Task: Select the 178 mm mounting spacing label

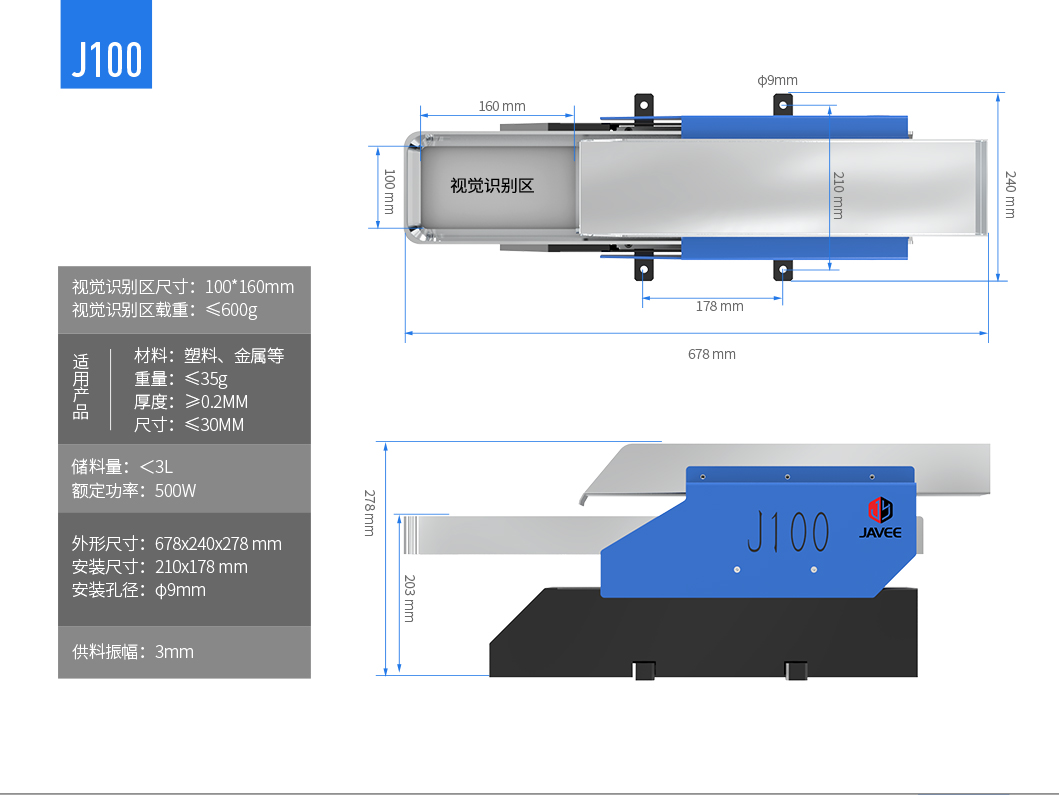Action: coord(719,306)
